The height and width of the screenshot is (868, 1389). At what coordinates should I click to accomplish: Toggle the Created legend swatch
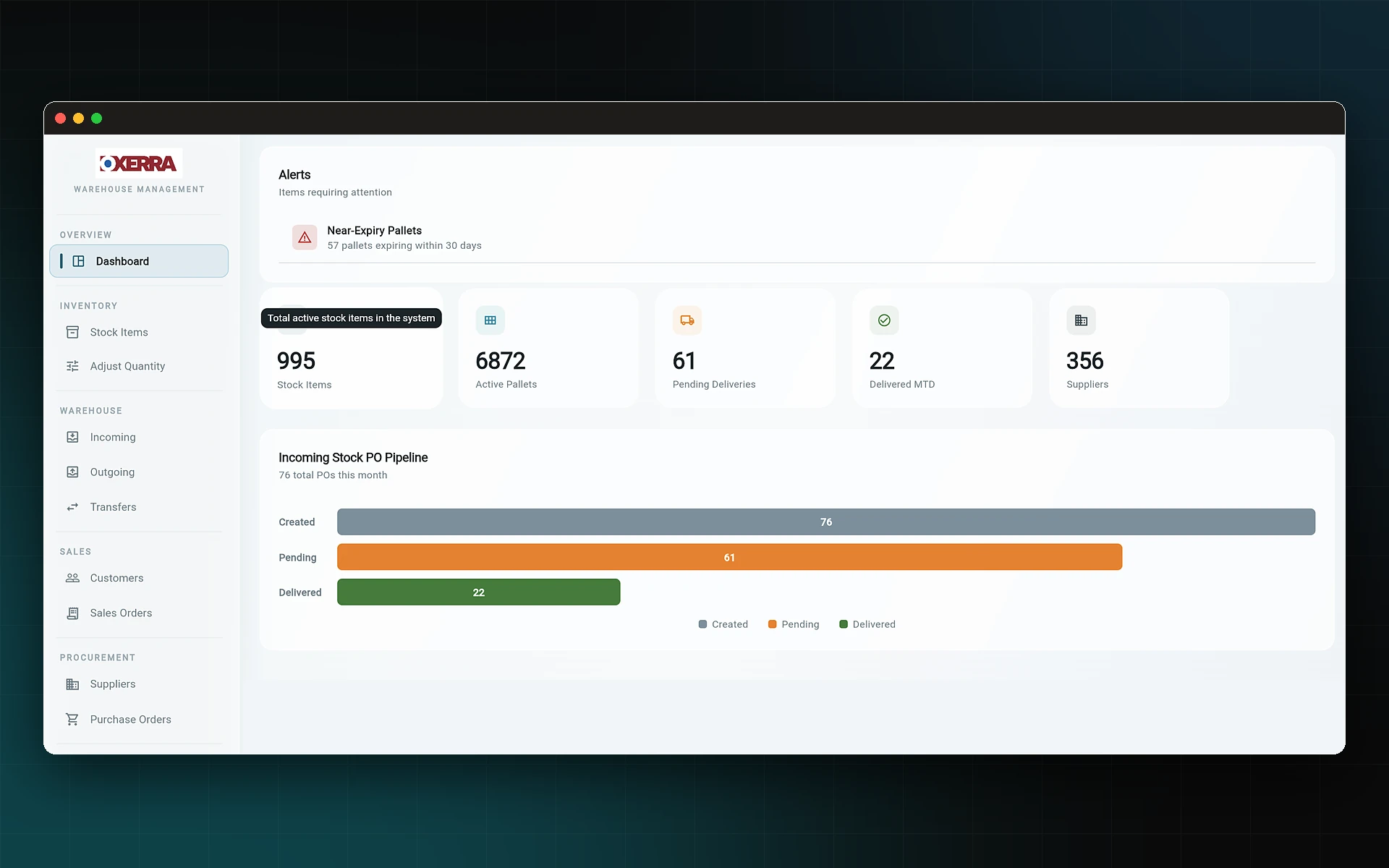click(x=702, y=624)
